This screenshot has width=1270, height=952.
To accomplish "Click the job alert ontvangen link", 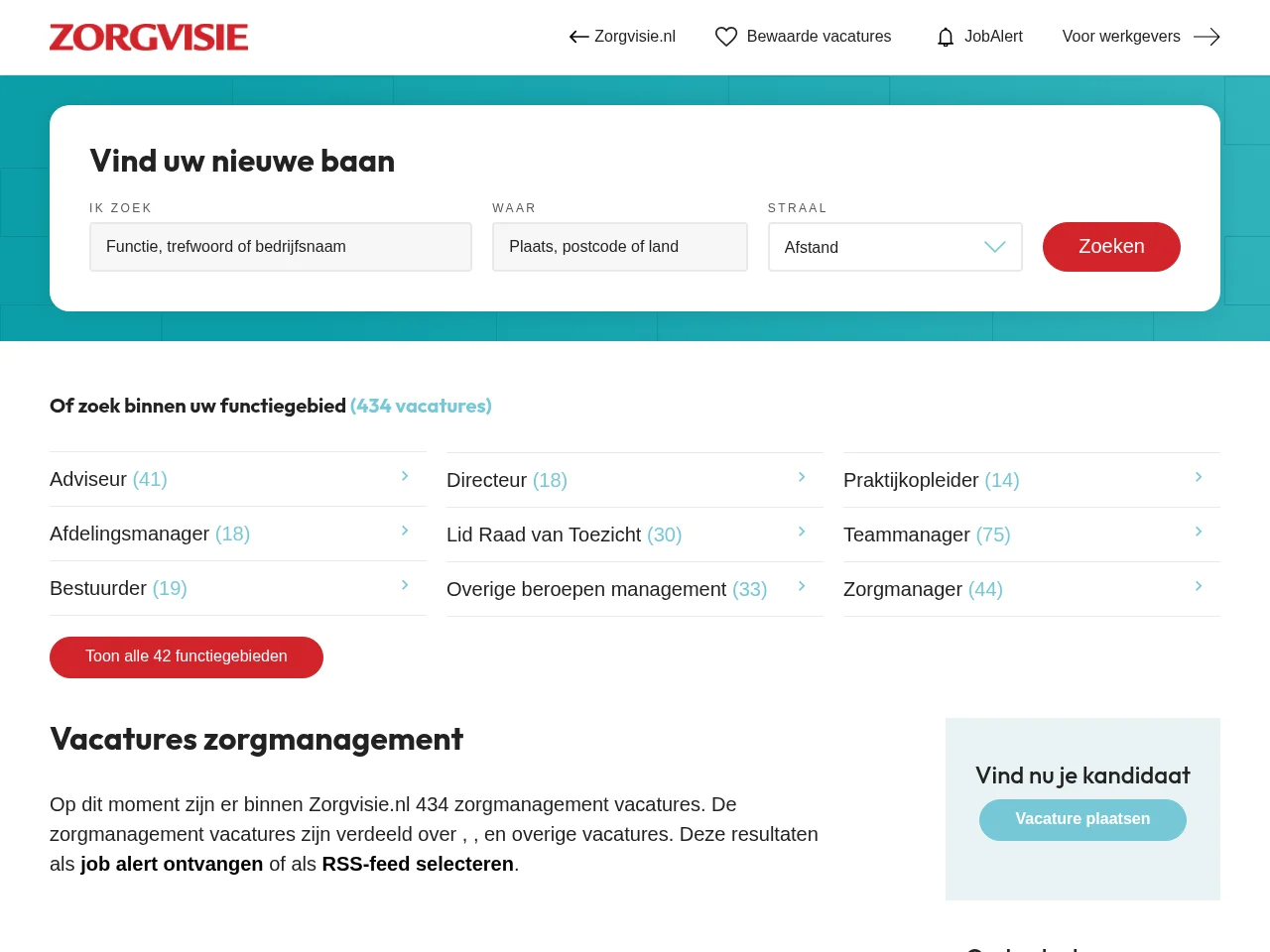I will click(x=172, y=864).
